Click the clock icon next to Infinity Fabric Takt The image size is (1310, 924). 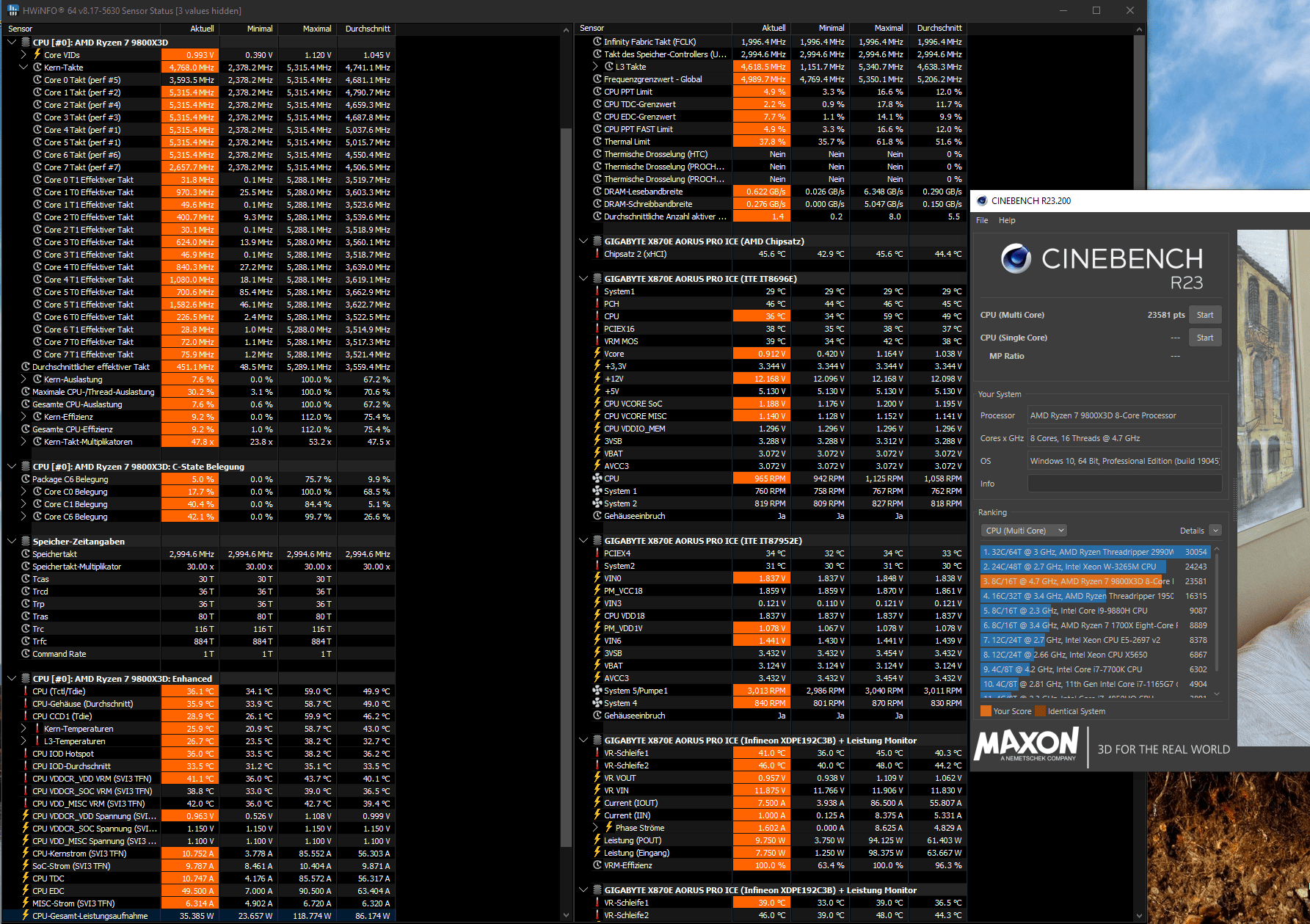point(597,42)
